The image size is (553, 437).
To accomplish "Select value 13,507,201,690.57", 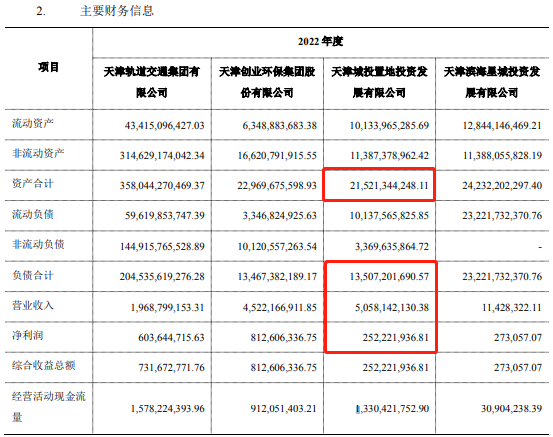I will pyautogui.click(x=389, y=277).
